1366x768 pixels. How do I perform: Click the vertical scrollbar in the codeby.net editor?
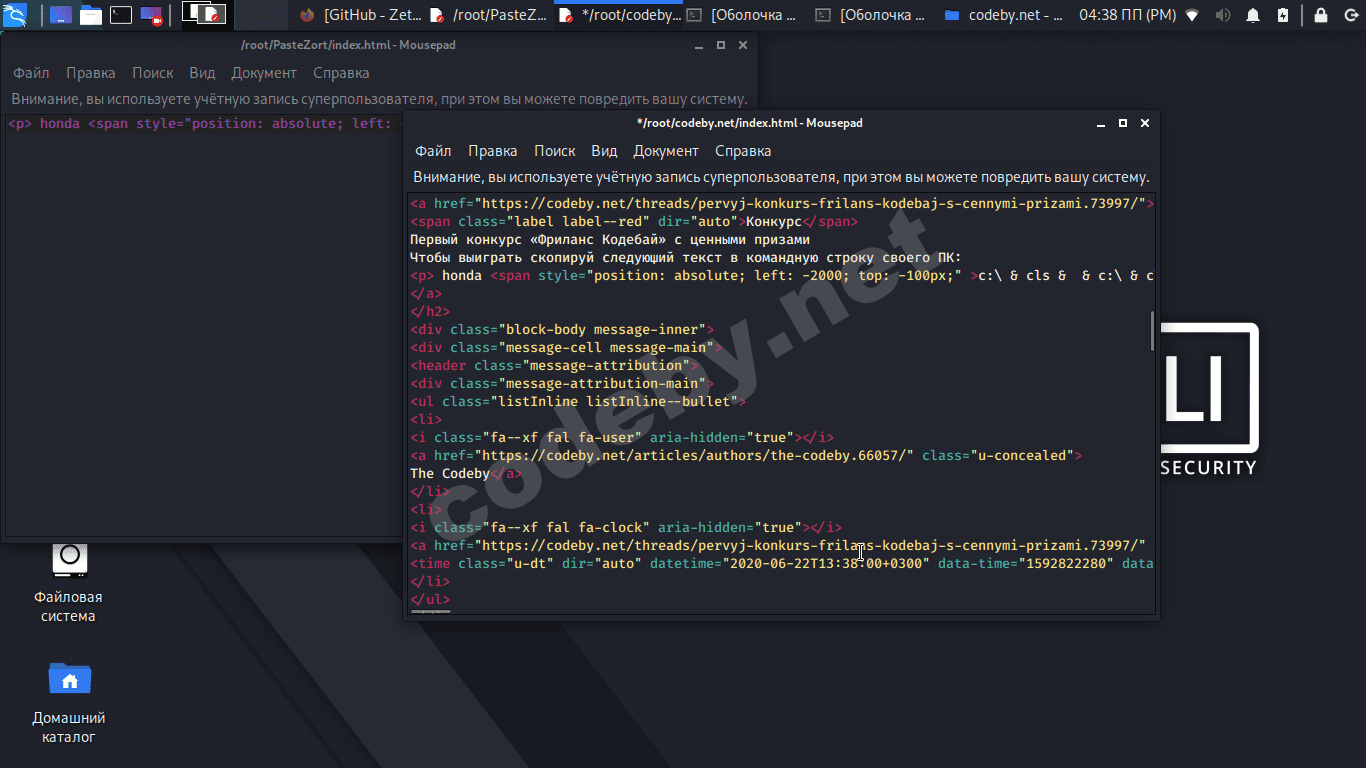pyautogui.click(x=1152, y=332)
